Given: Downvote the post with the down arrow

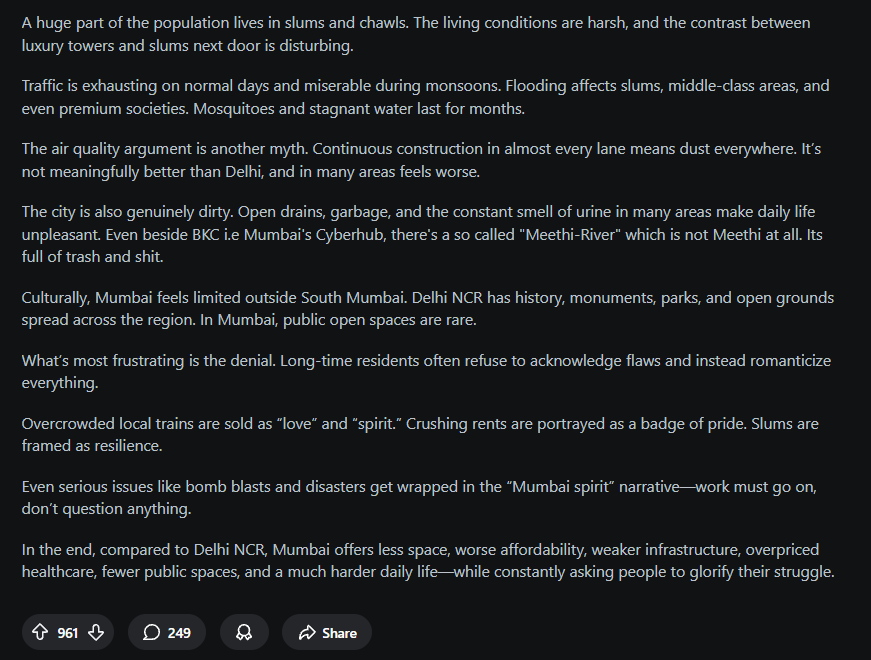Looking at the screenshot, I should click(x=96, y=632).
